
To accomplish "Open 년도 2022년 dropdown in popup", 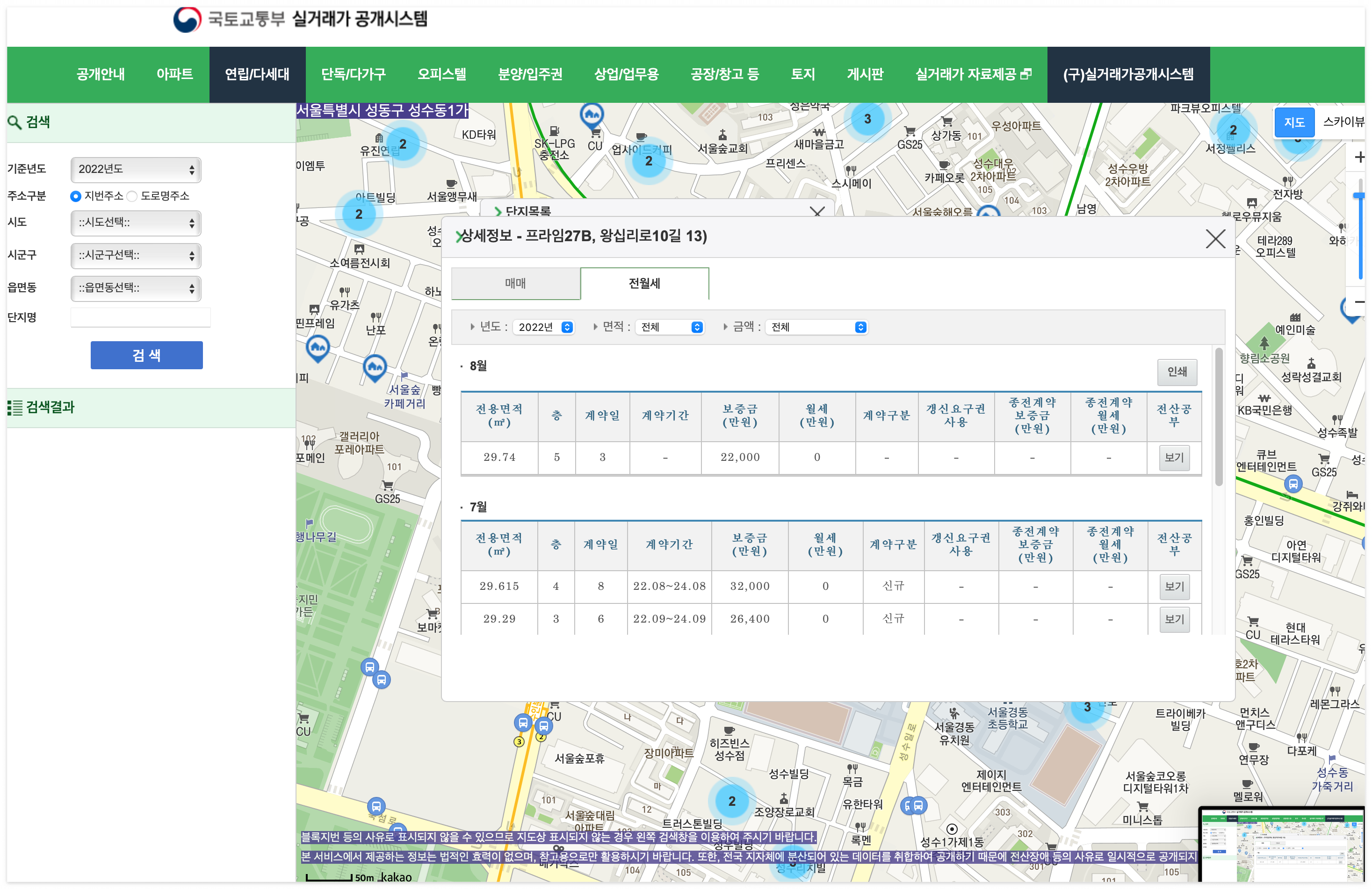I will point(543,327).
